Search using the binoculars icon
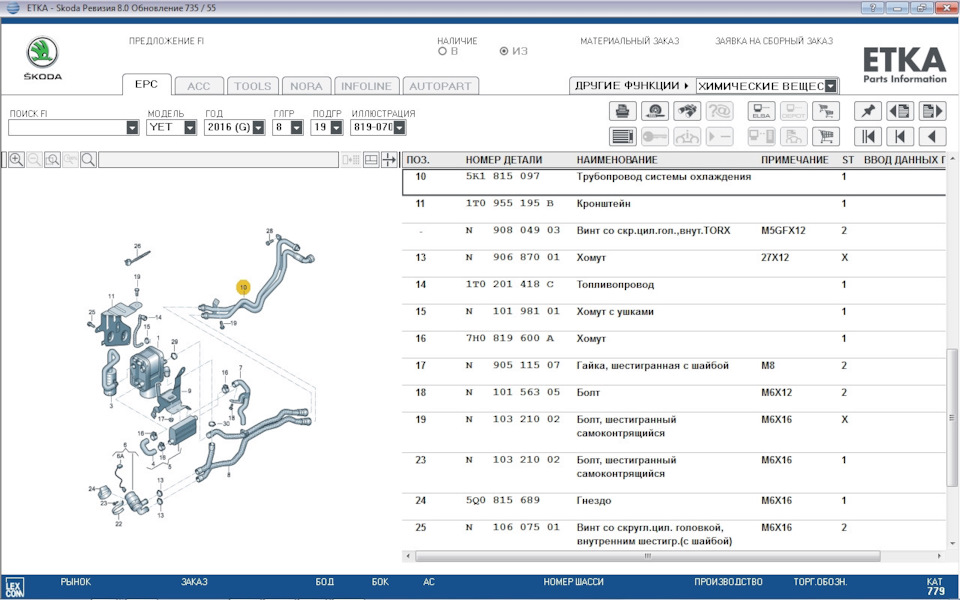The image size is (960, 600). pos(687,111)
